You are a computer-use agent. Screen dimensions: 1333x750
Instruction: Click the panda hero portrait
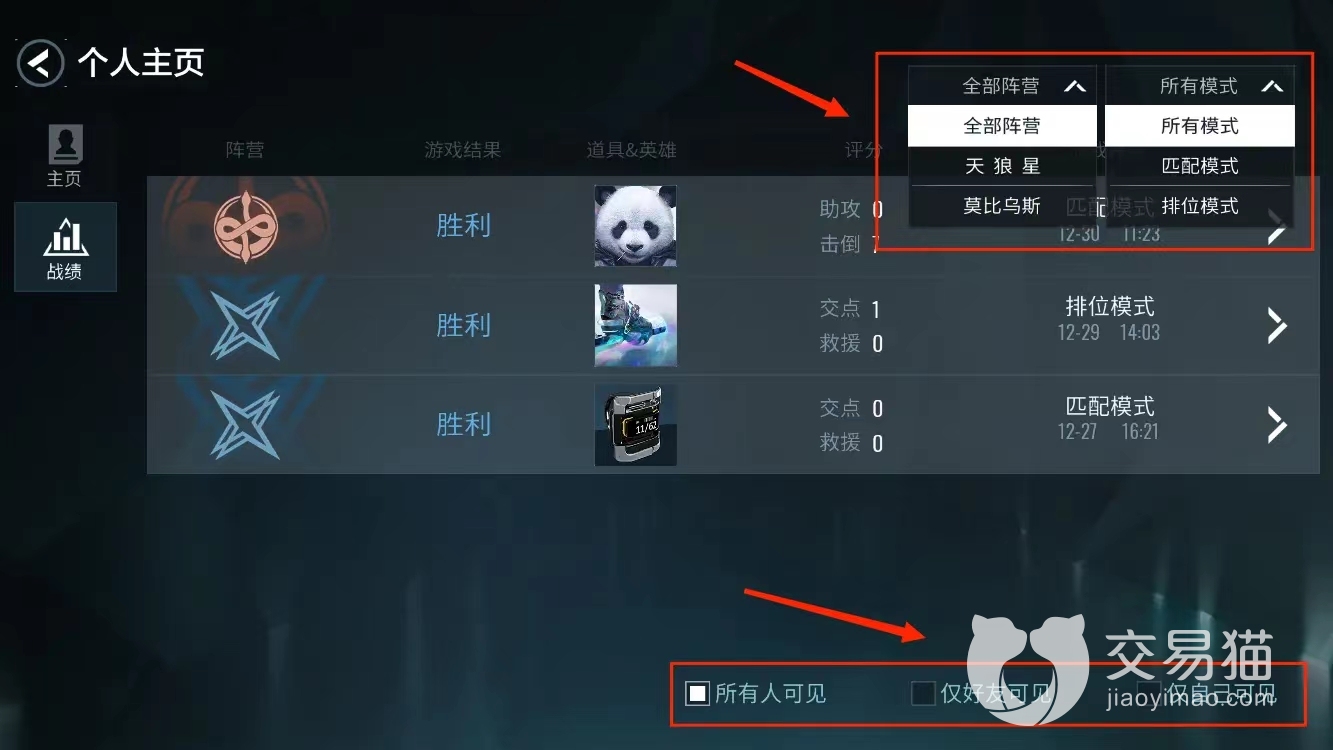[x=636, y=226]
